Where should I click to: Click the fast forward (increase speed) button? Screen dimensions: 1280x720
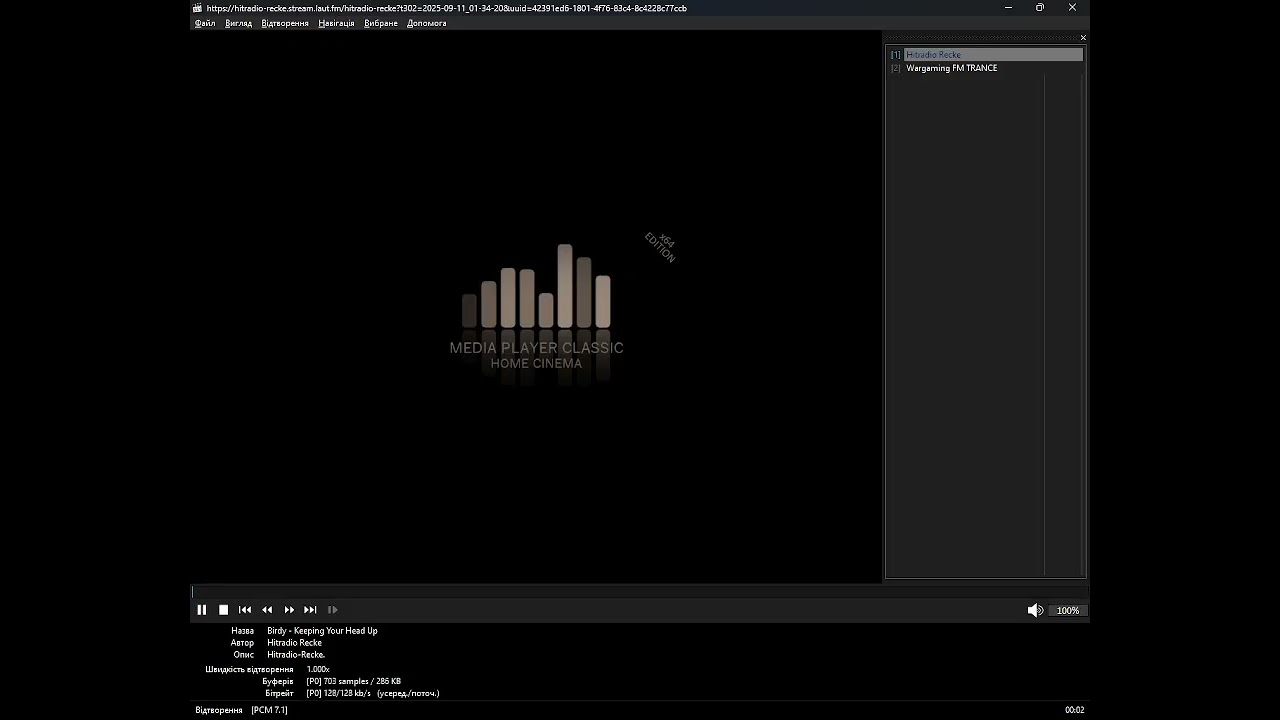click(289, 610)
